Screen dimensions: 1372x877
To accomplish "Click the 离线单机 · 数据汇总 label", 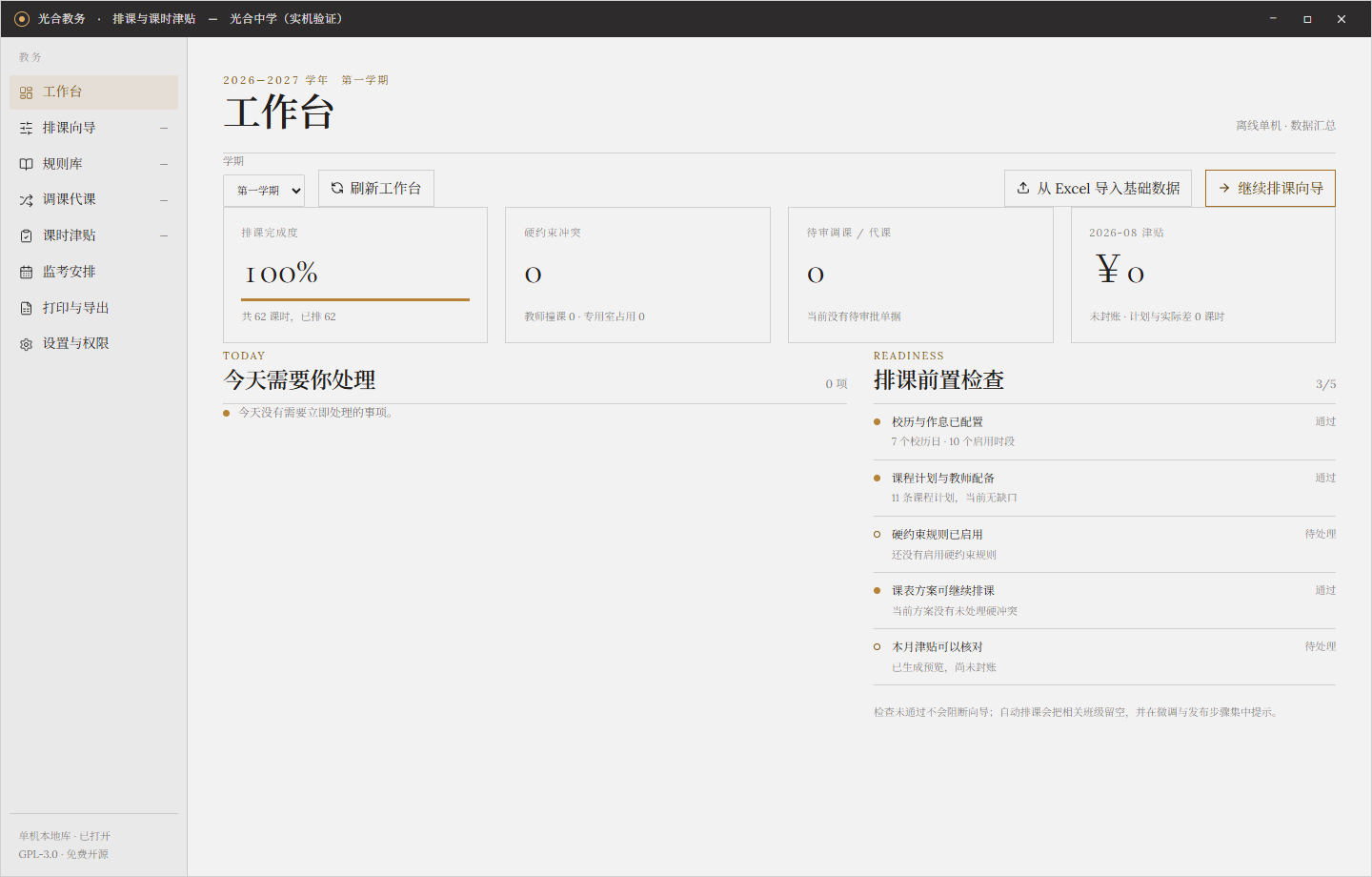I will 1285,126.
